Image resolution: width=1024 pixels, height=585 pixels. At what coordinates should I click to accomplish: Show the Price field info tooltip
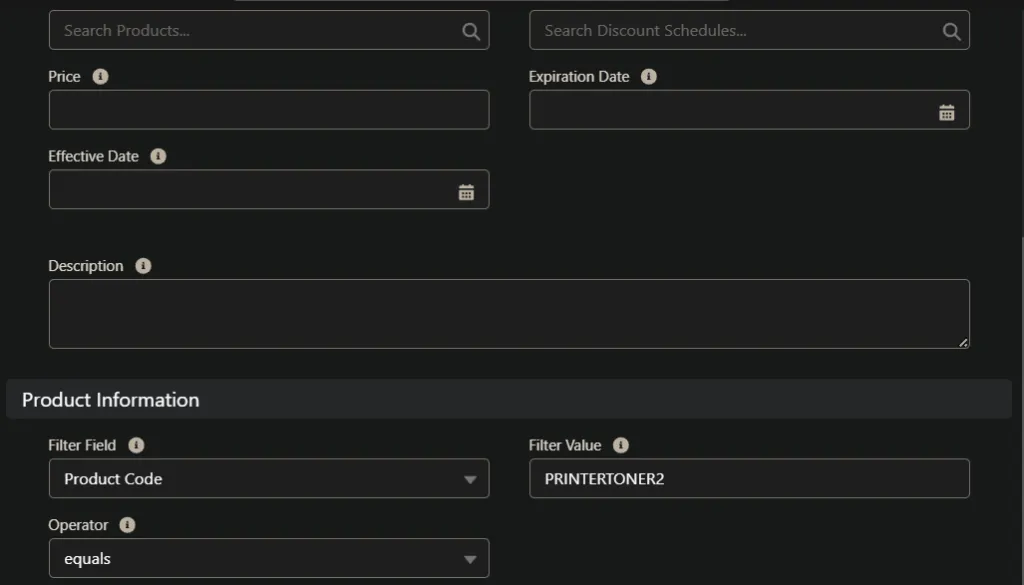pyautogui.click(x=100, y=76)
